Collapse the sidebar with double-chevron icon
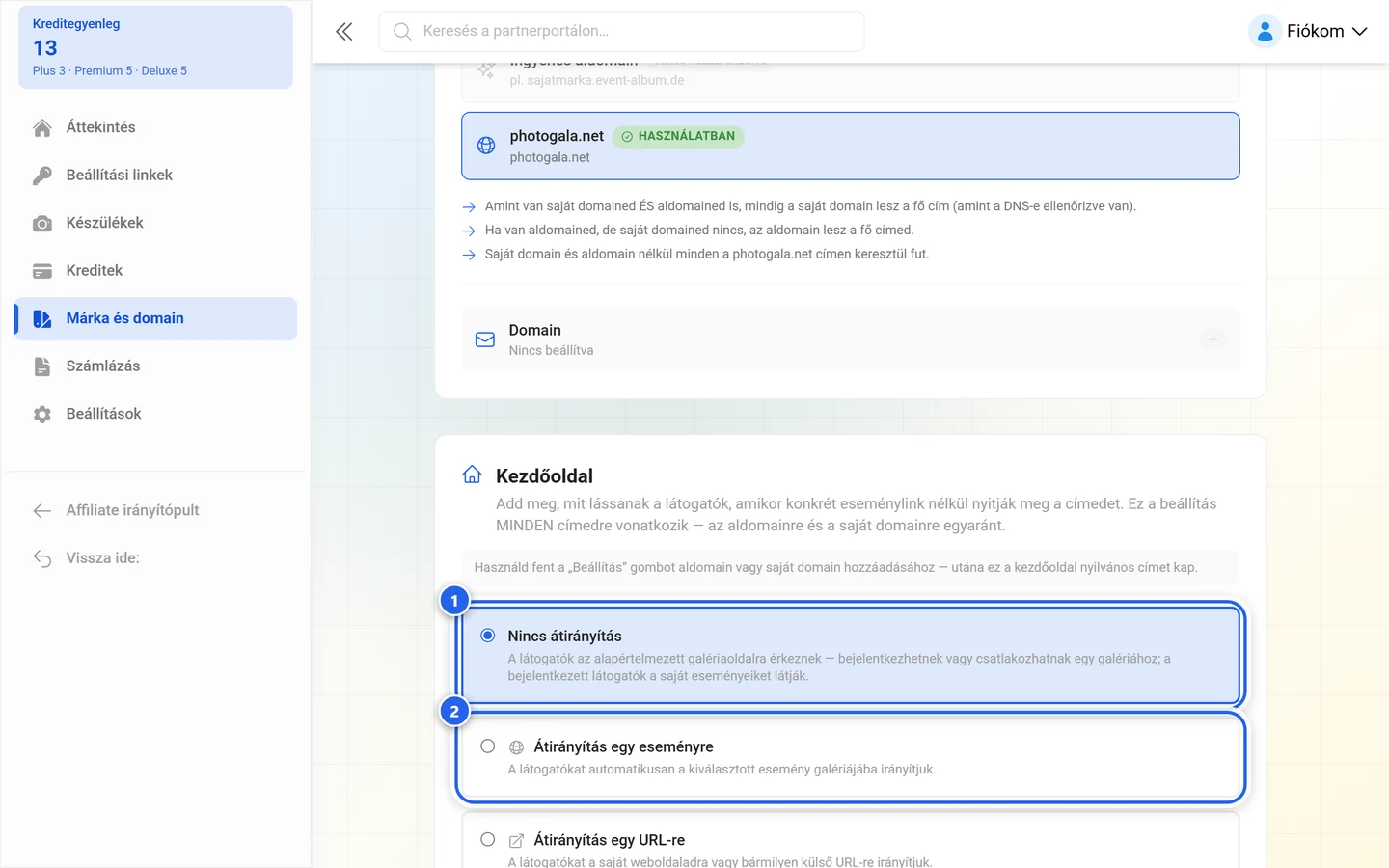This screenshot has height=868, width=1389. point(343,32)
